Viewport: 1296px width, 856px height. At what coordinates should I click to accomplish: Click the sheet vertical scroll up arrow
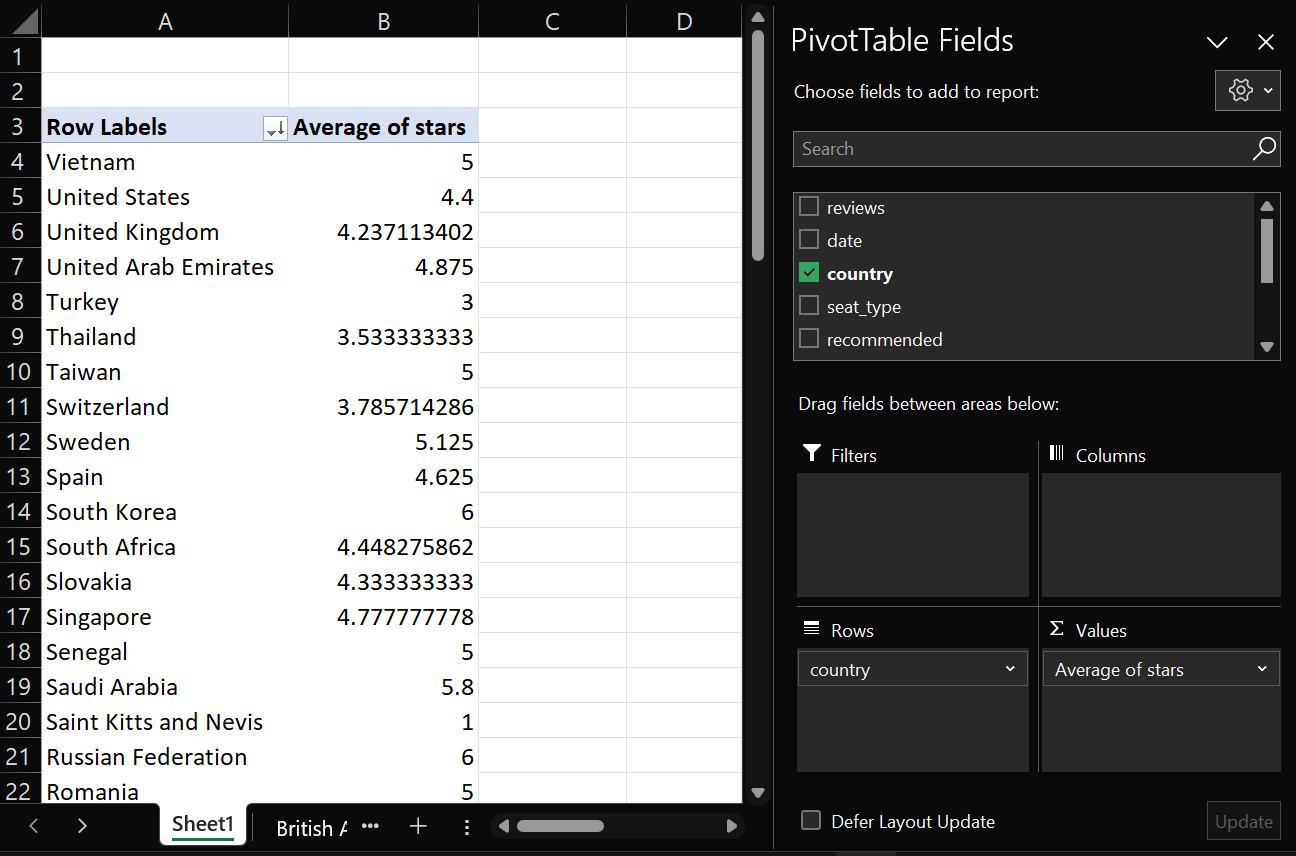(757, 16)
